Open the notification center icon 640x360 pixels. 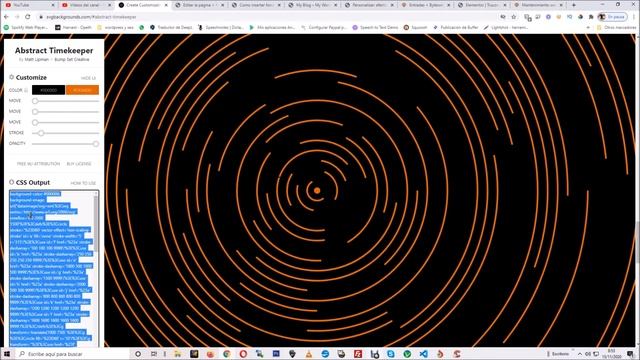click(631, 354)
